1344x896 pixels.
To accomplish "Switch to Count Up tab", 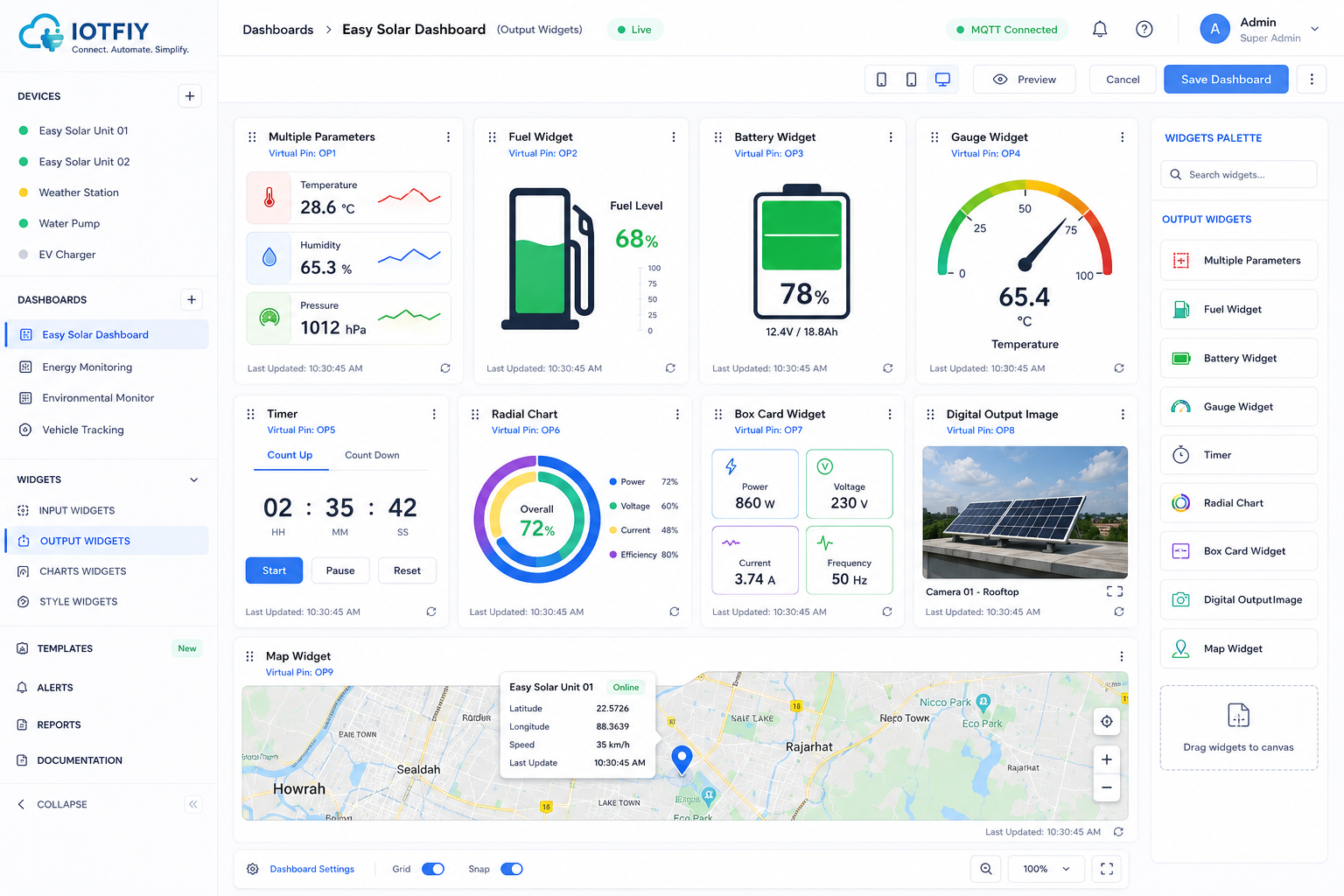I will tap(290, 455).
